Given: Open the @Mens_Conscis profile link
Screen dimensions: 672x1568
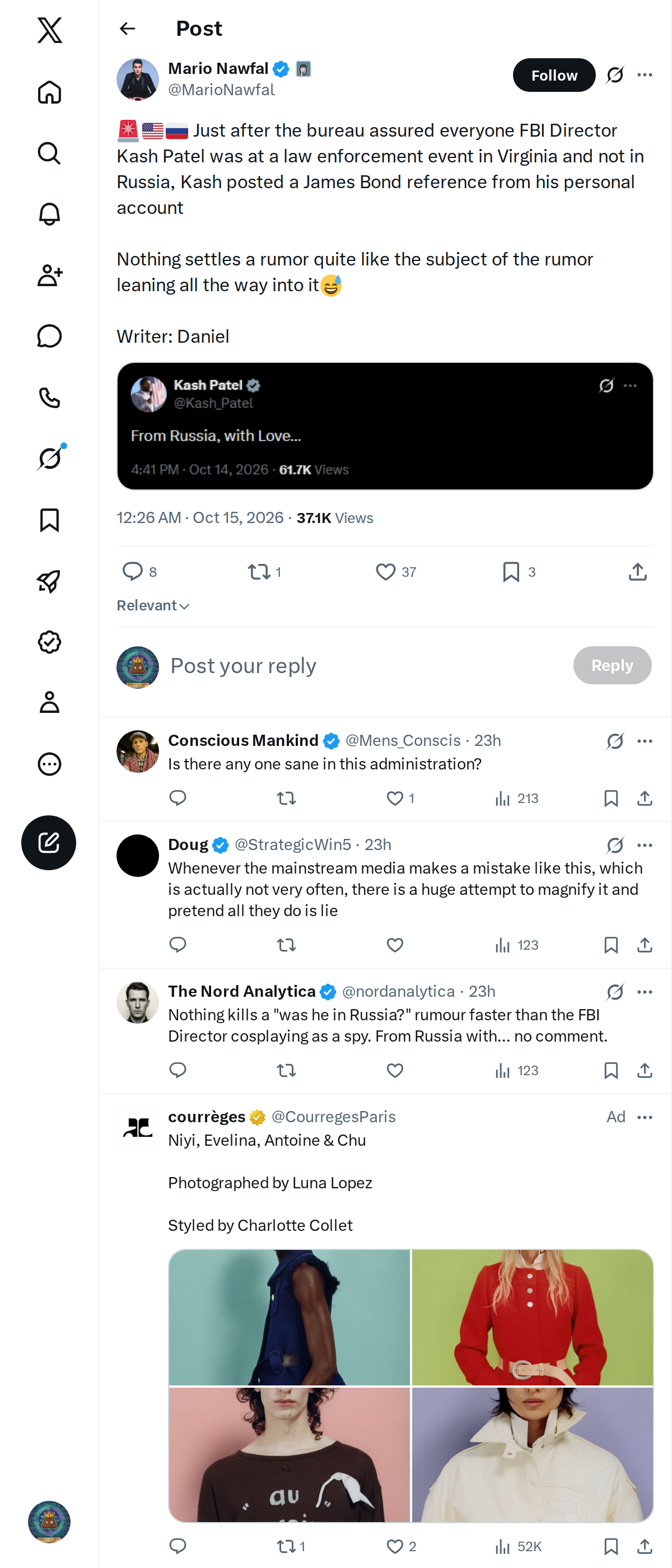Looking at the screenshot, I should (x=403, y=740).
